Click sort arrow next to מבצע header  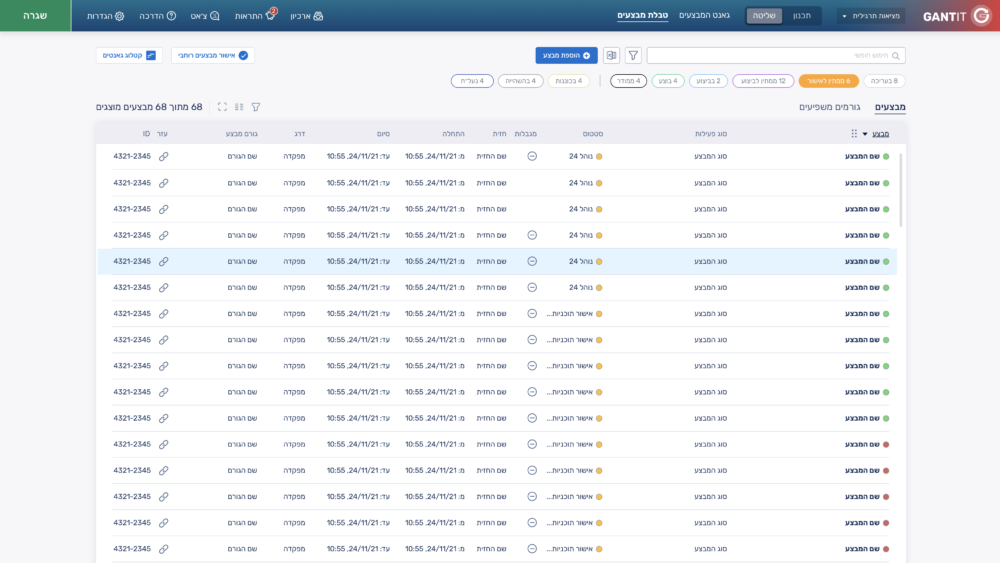click(x=865, y=135)
